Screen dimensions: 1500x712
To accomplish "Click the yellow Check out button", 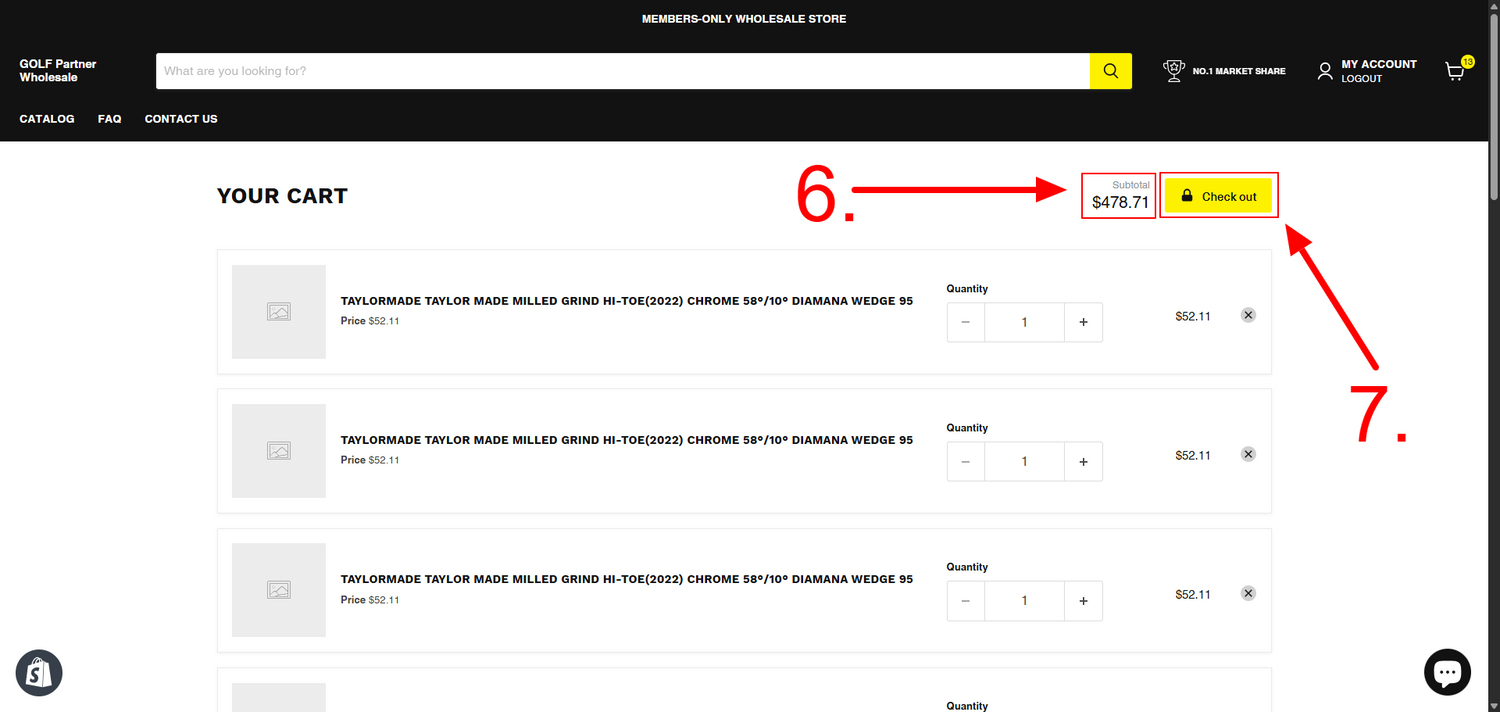I will click(1218, 196).
